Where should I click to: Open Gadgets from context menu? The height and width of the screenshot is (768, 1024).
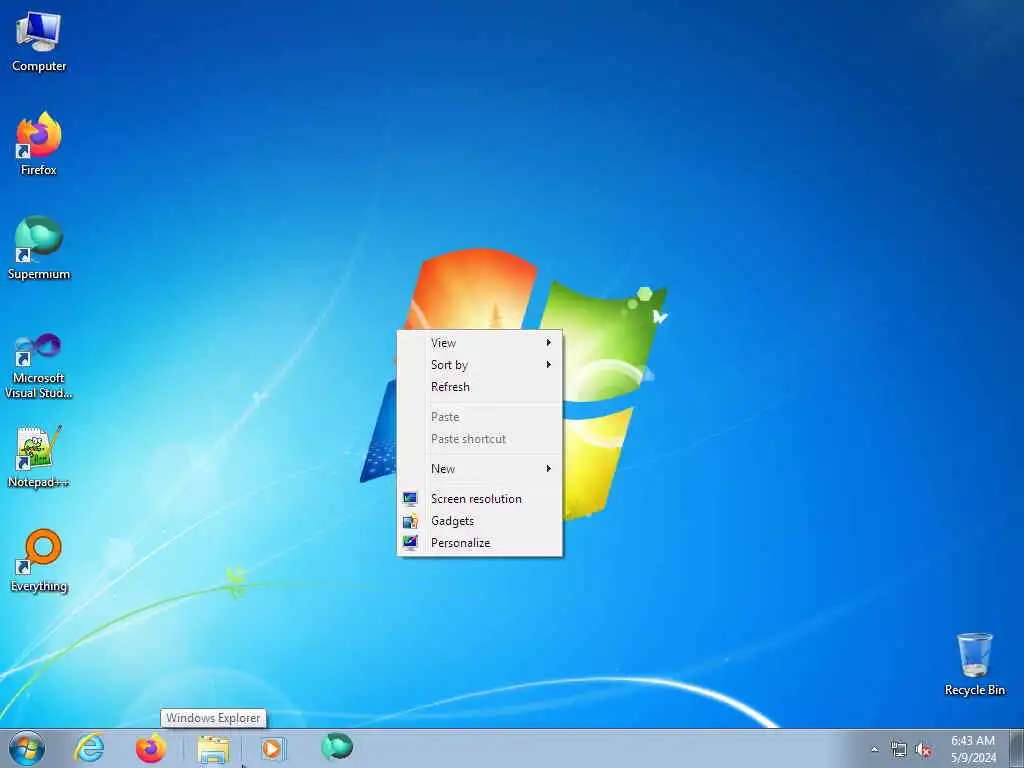coord(480,521)
